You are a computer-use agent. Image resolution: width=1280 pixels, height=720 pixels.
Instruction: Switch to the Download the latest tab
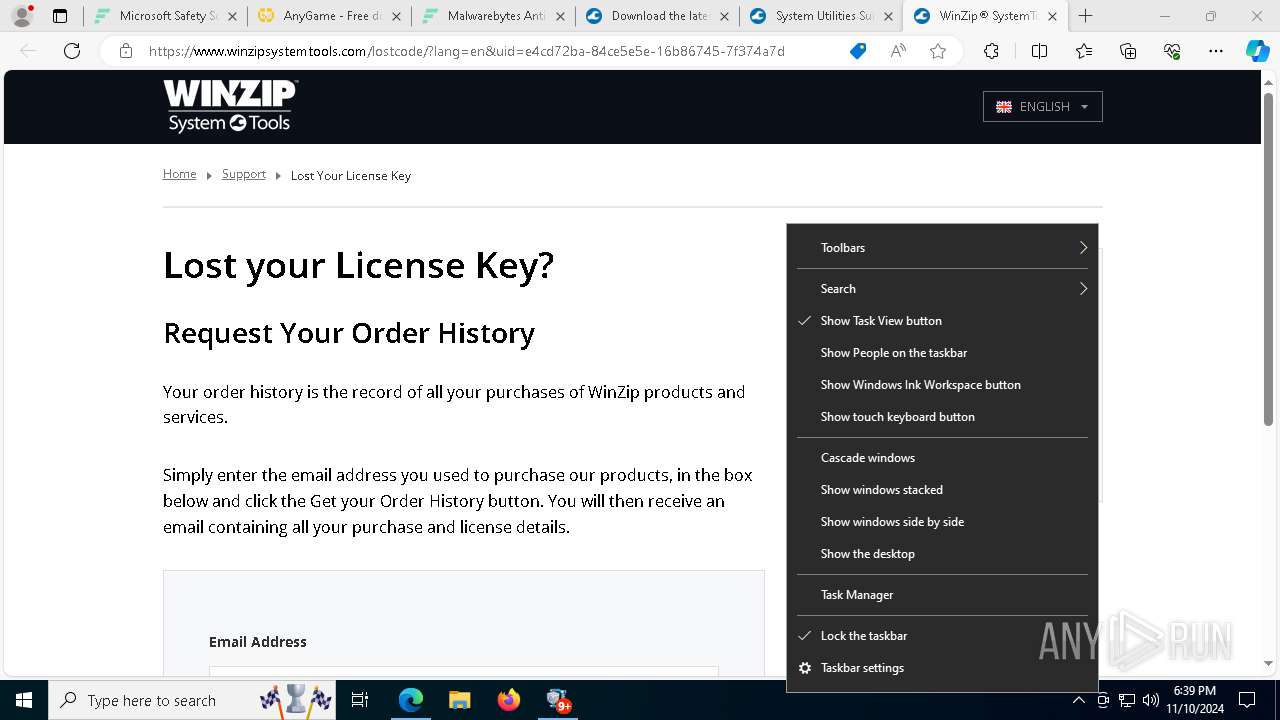[657, 16]
